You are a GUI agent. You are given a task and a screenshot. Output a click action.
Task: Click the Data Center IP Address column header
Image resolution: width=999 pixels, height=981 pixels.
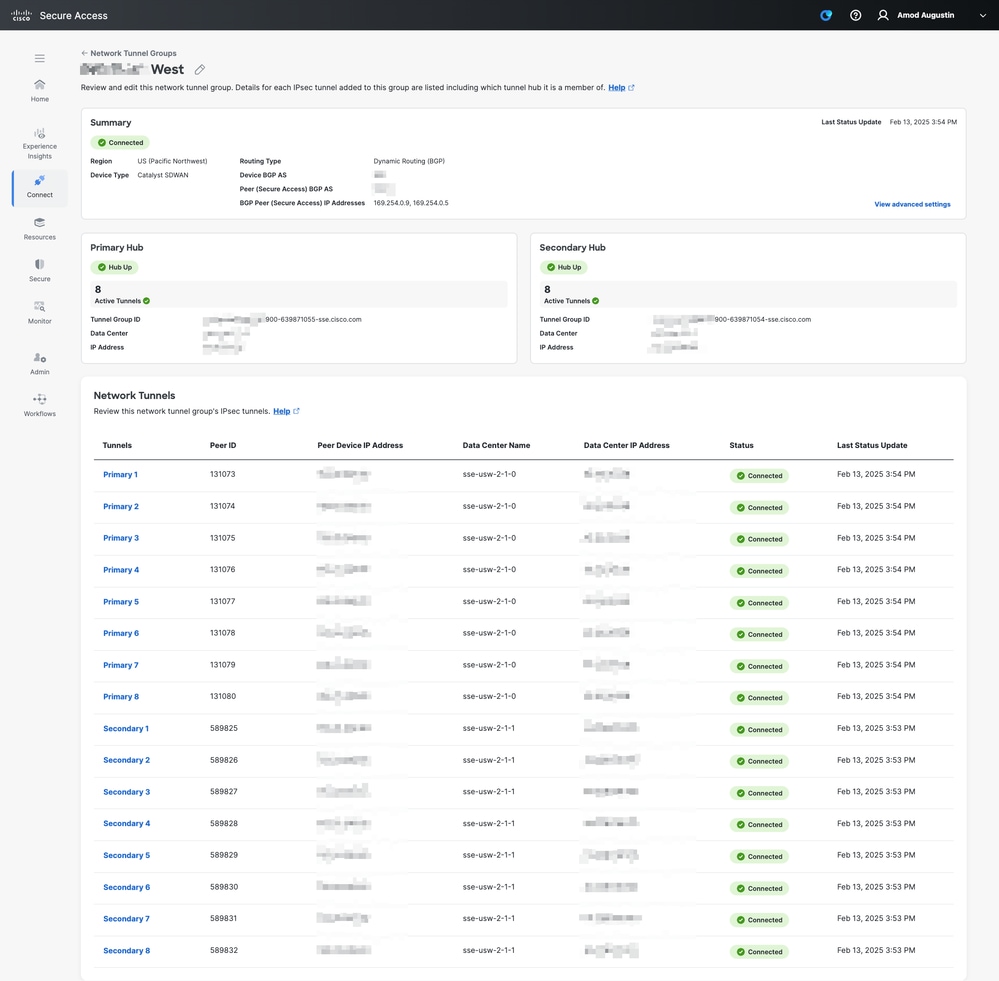[626, 445]
